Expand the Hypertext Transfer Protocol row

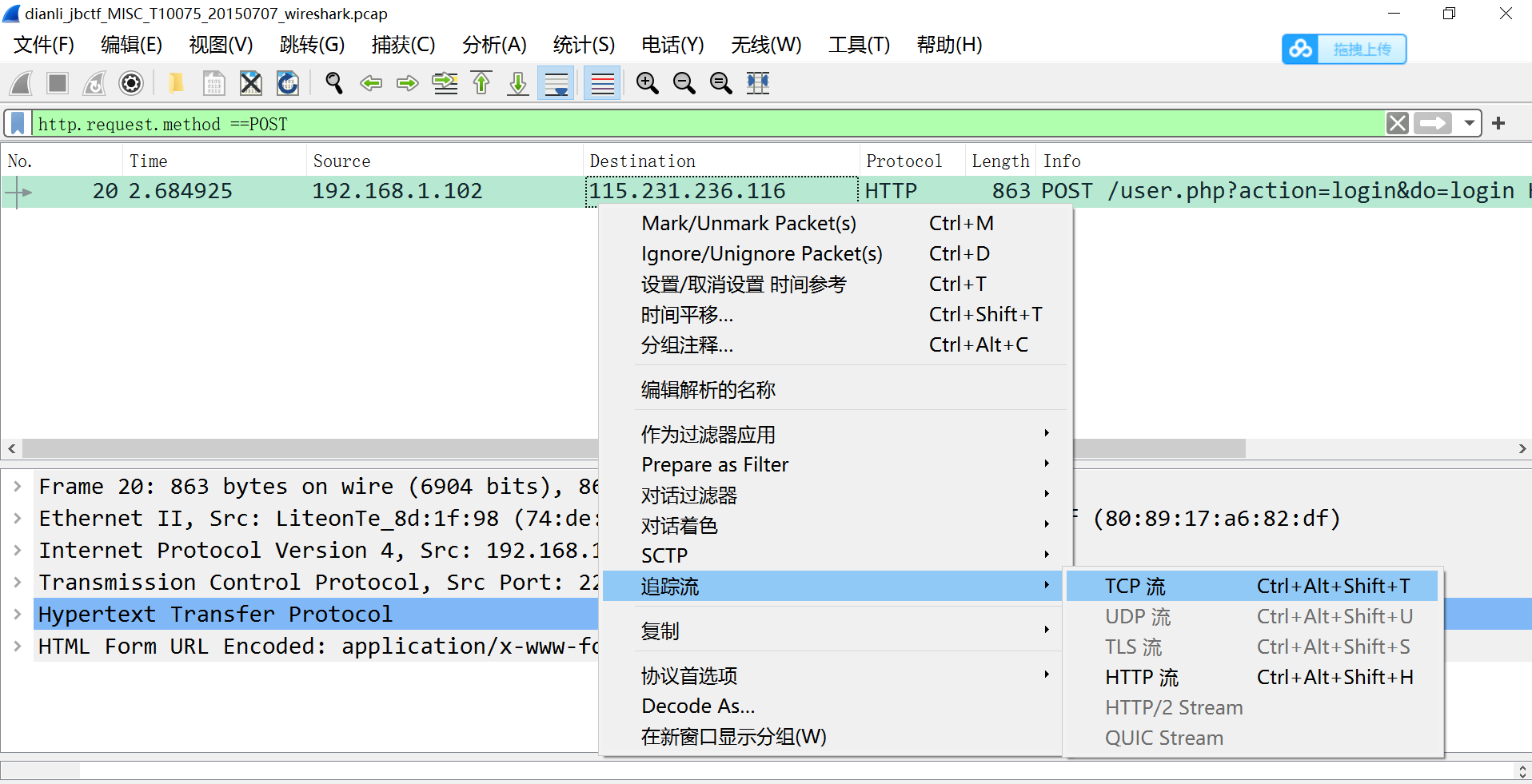[x=17, y=614]
